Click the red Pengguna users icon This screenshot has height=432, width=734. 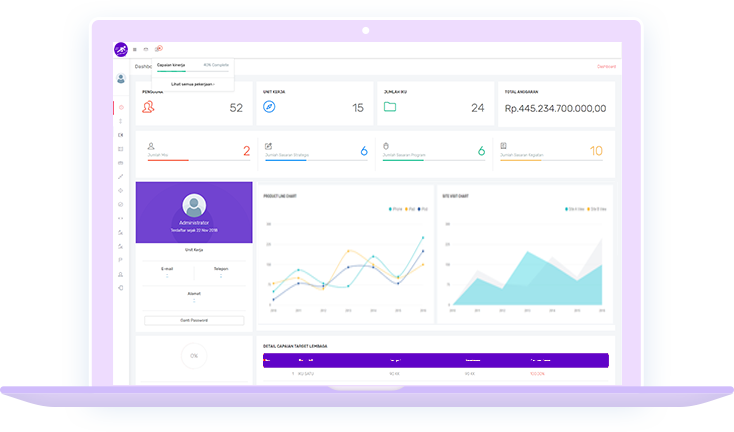point(149,107)
